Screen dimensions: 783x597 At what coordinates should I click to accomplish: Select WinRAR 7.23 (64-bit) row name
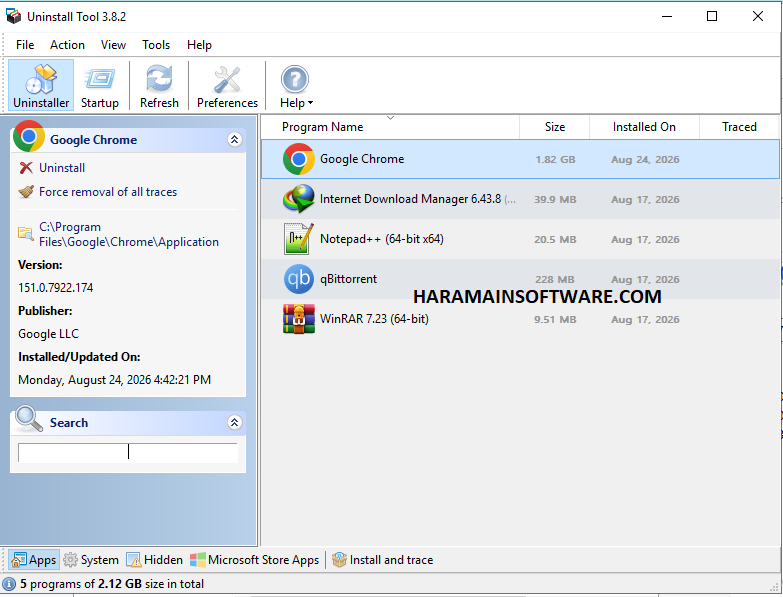(374, 319)
